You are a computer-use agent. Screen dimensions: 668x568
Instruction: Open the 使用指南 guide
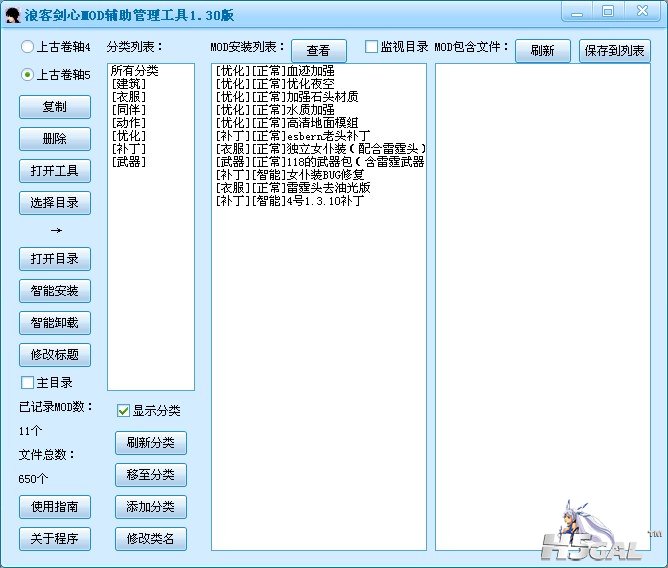55,506
